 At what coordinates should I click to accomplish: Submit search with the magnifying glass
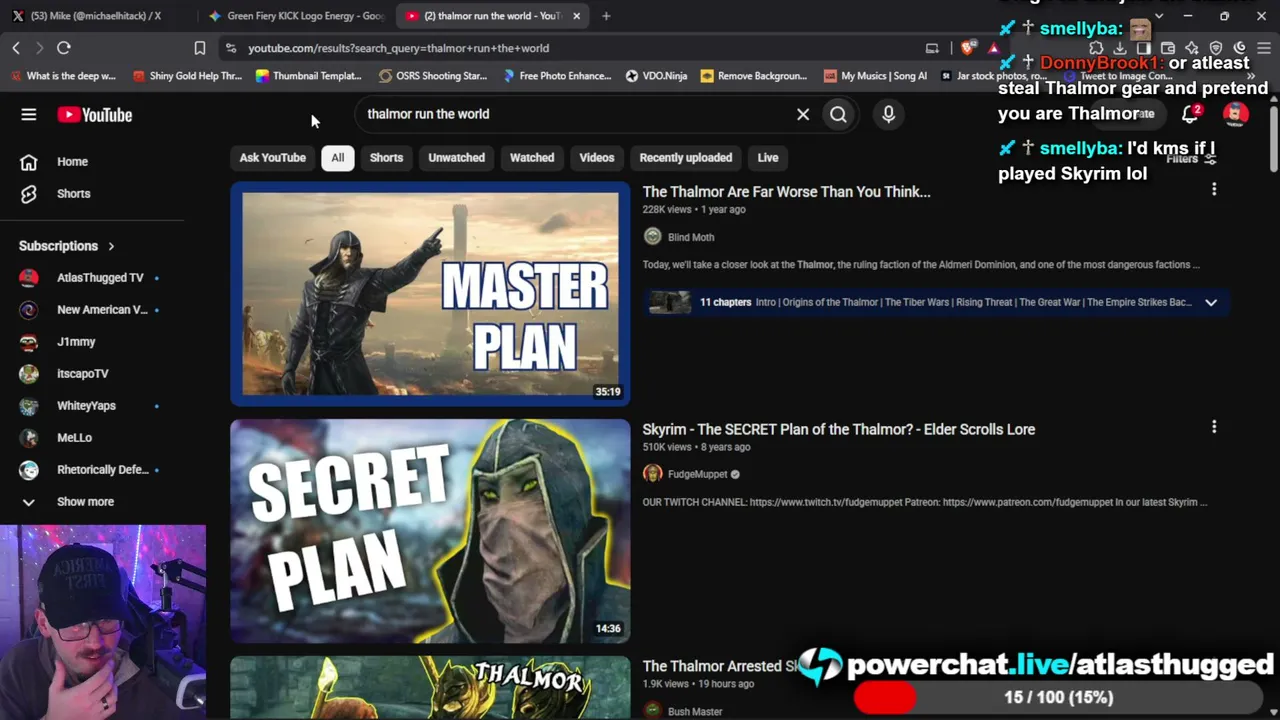[x=838, y=114]
